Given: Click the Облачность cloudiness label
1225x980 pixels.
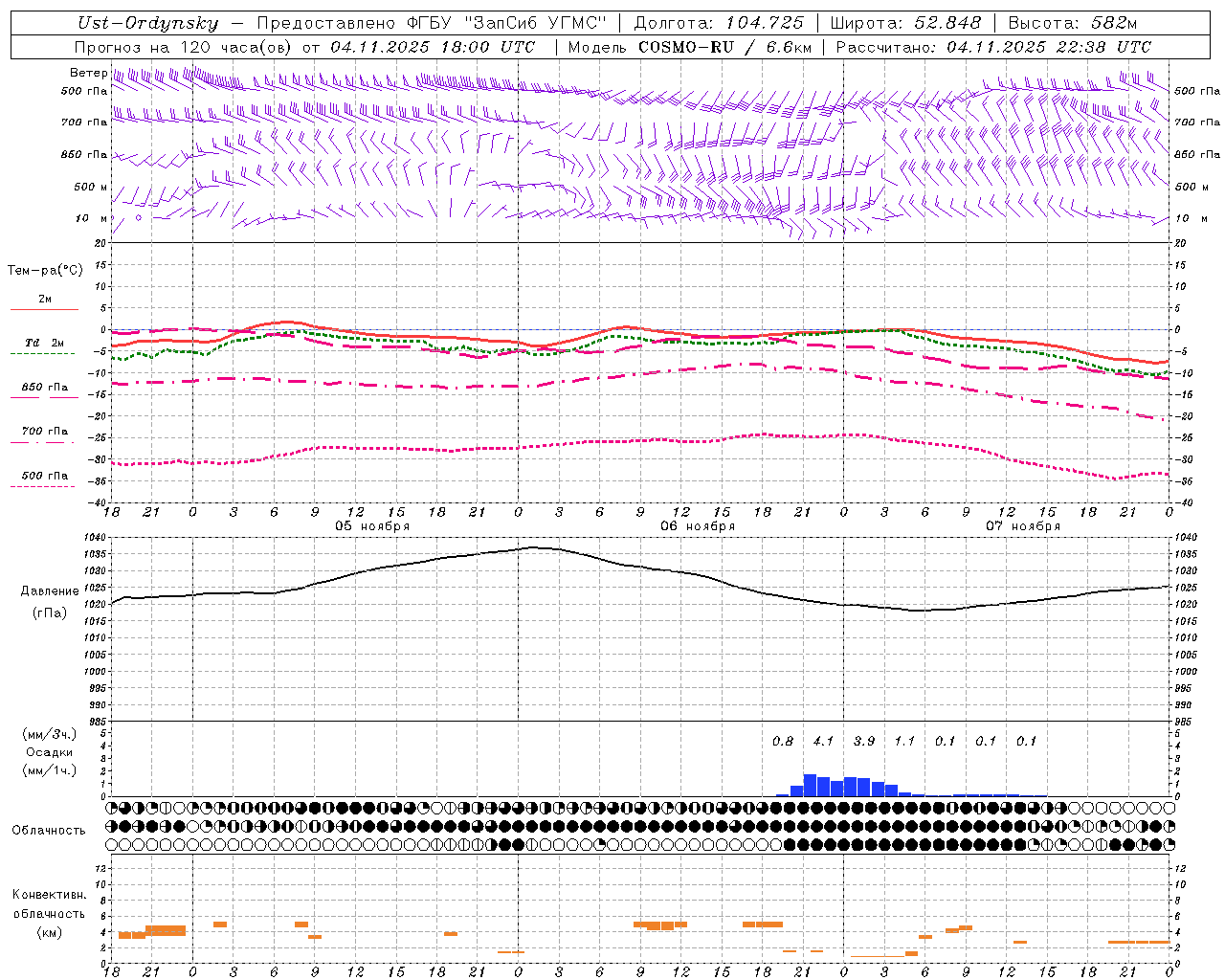Looking at the screenshot, I should [49, 831].
